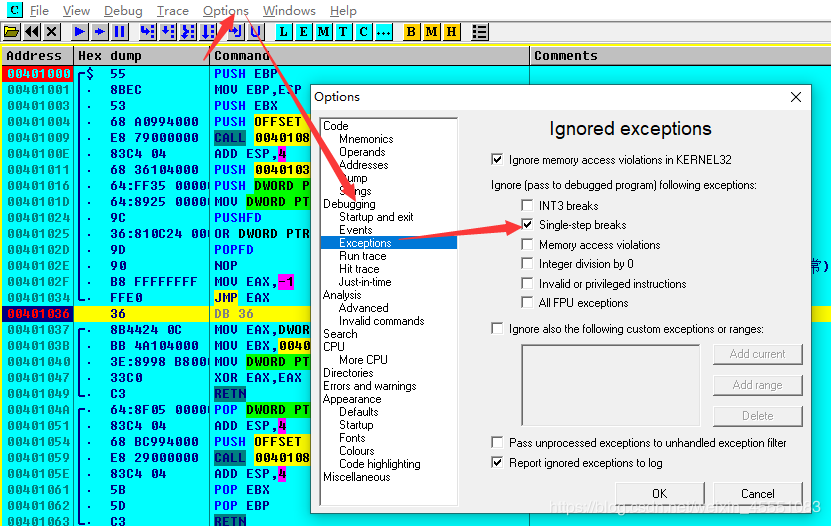
Task: Click inside the custom exceptions list box
Action: click(x=611, y=385)
